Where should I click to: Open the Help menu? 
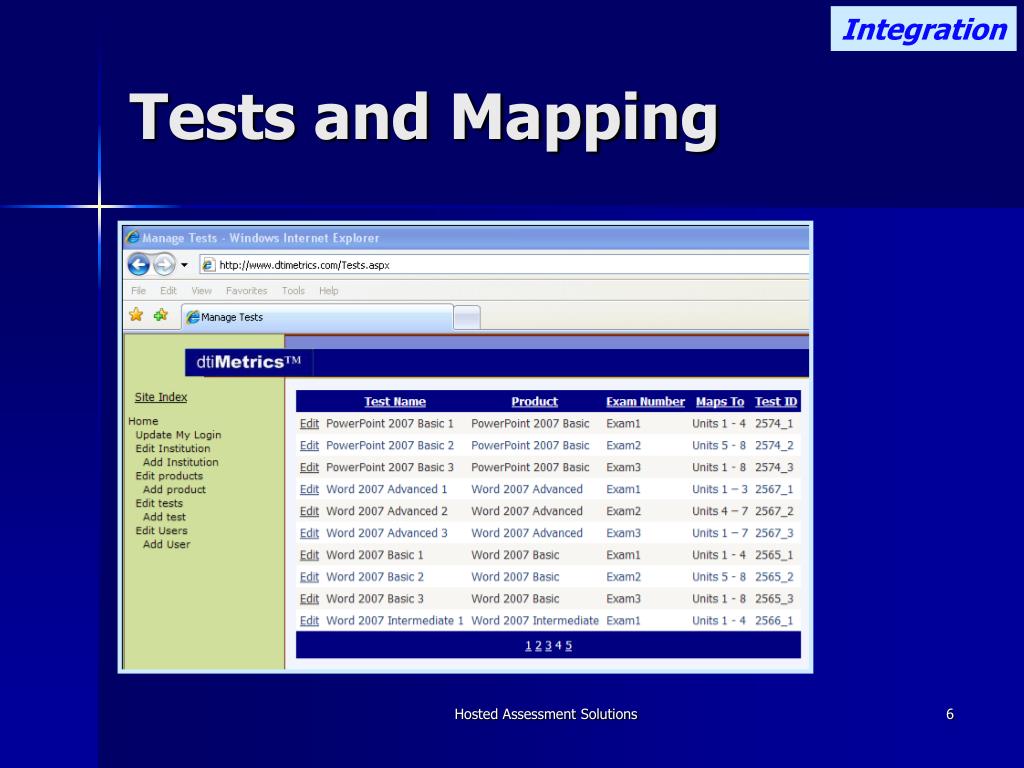[328, 291]
